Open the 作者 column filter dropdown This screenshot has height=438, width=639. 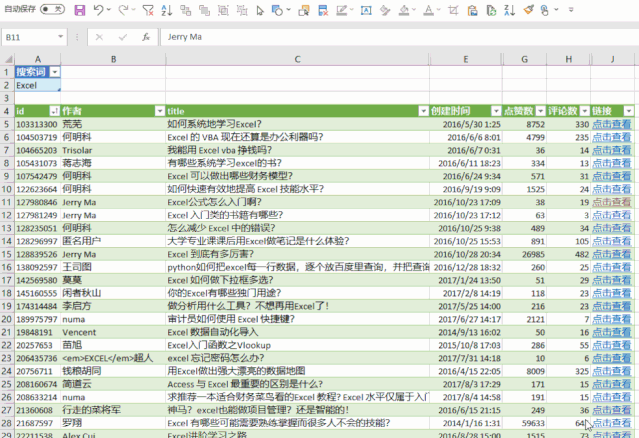160,111
